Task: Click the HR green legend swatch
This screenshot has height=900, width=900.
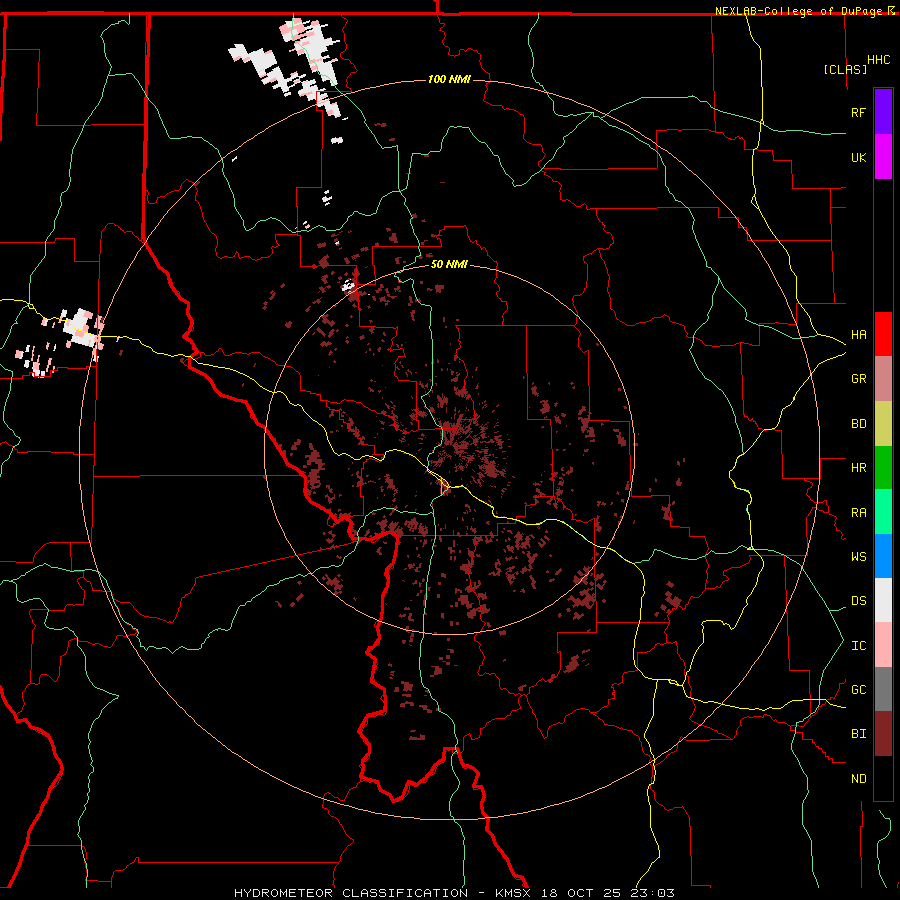Action: tap(883, 468)
